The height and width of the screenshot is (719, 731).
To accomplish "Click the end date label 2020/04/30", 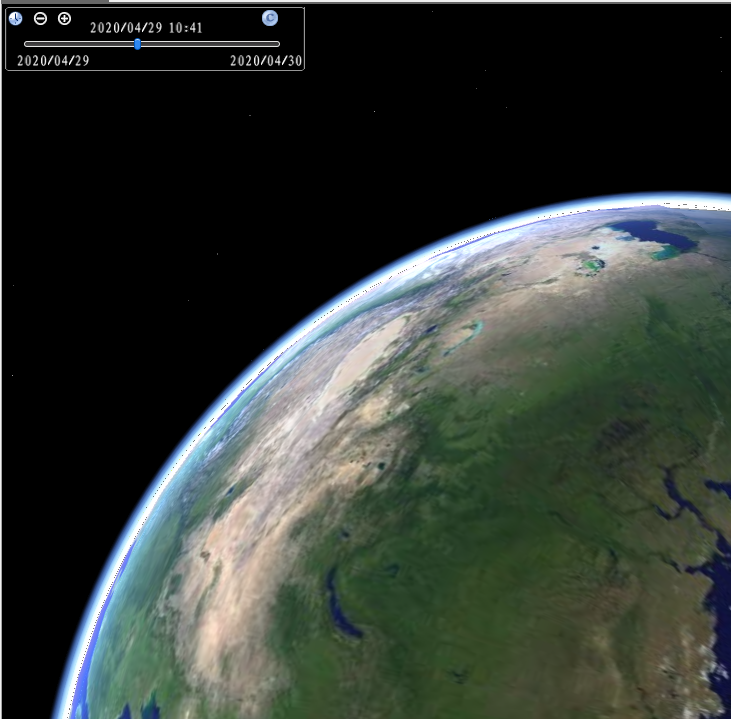I will point(266,61).
